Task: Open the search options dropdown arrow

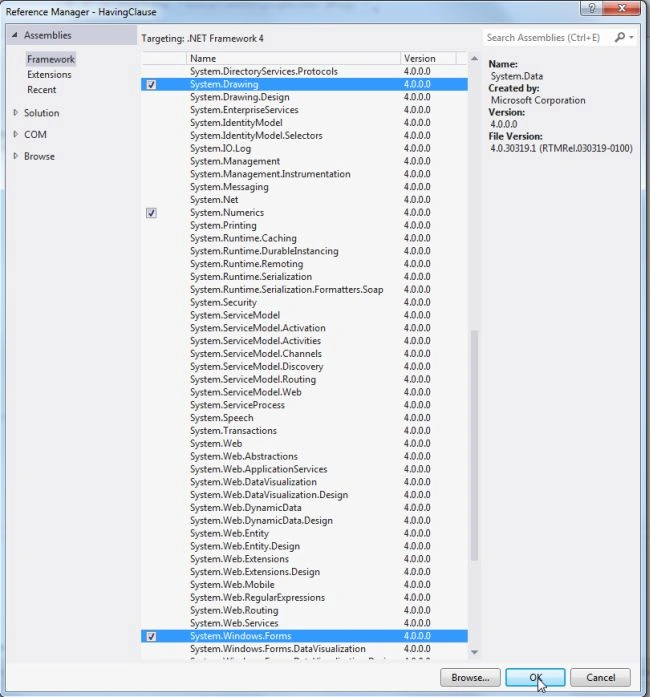Action: tap(631, 38)
